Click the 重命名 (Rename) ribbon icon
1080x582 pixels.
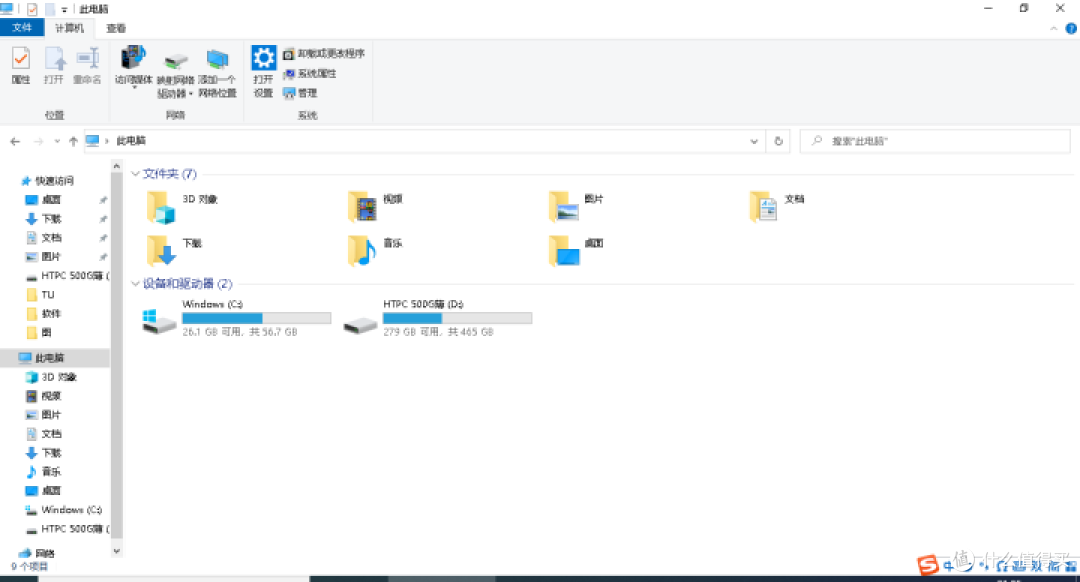click(x=87, y=65)
